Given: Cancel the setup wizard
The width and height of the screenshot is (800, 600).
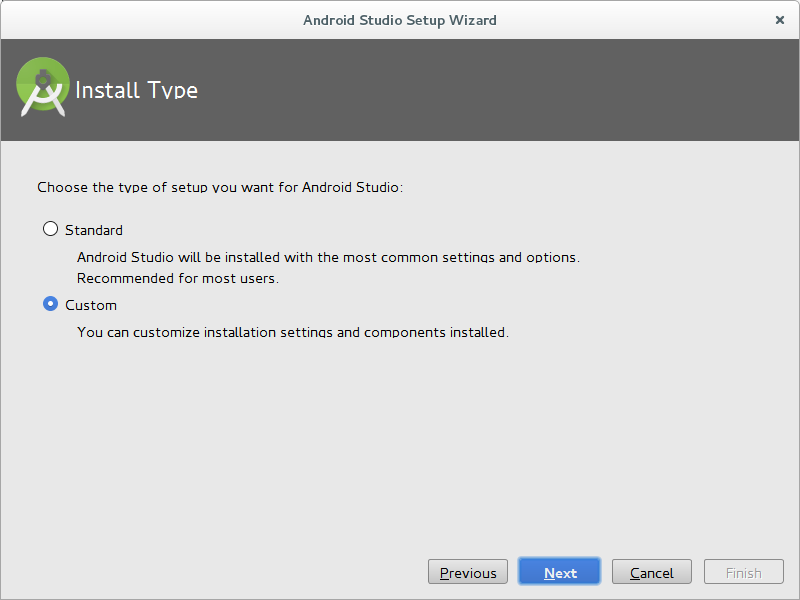Looking at the screenshot, I should pos(652,572).
